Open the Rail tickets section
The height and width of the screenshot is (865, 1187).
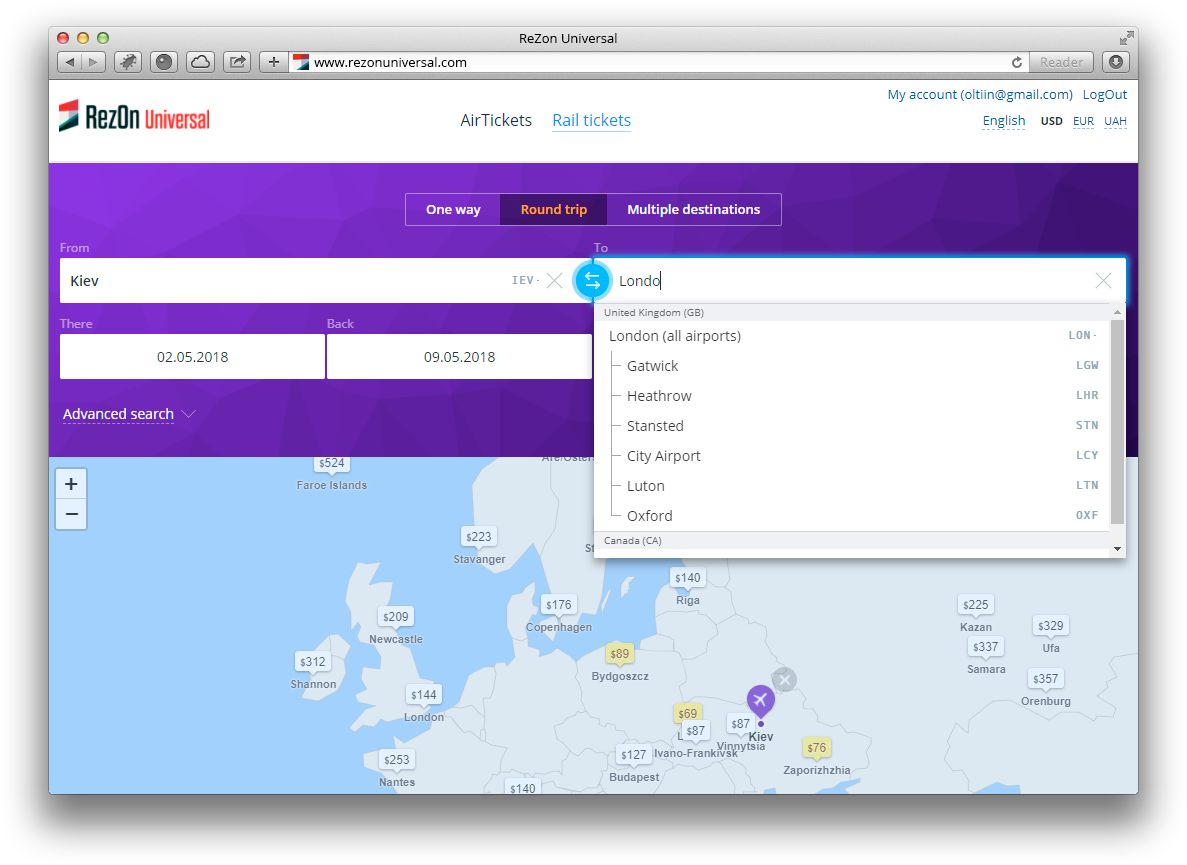click(x=591, y=120)
